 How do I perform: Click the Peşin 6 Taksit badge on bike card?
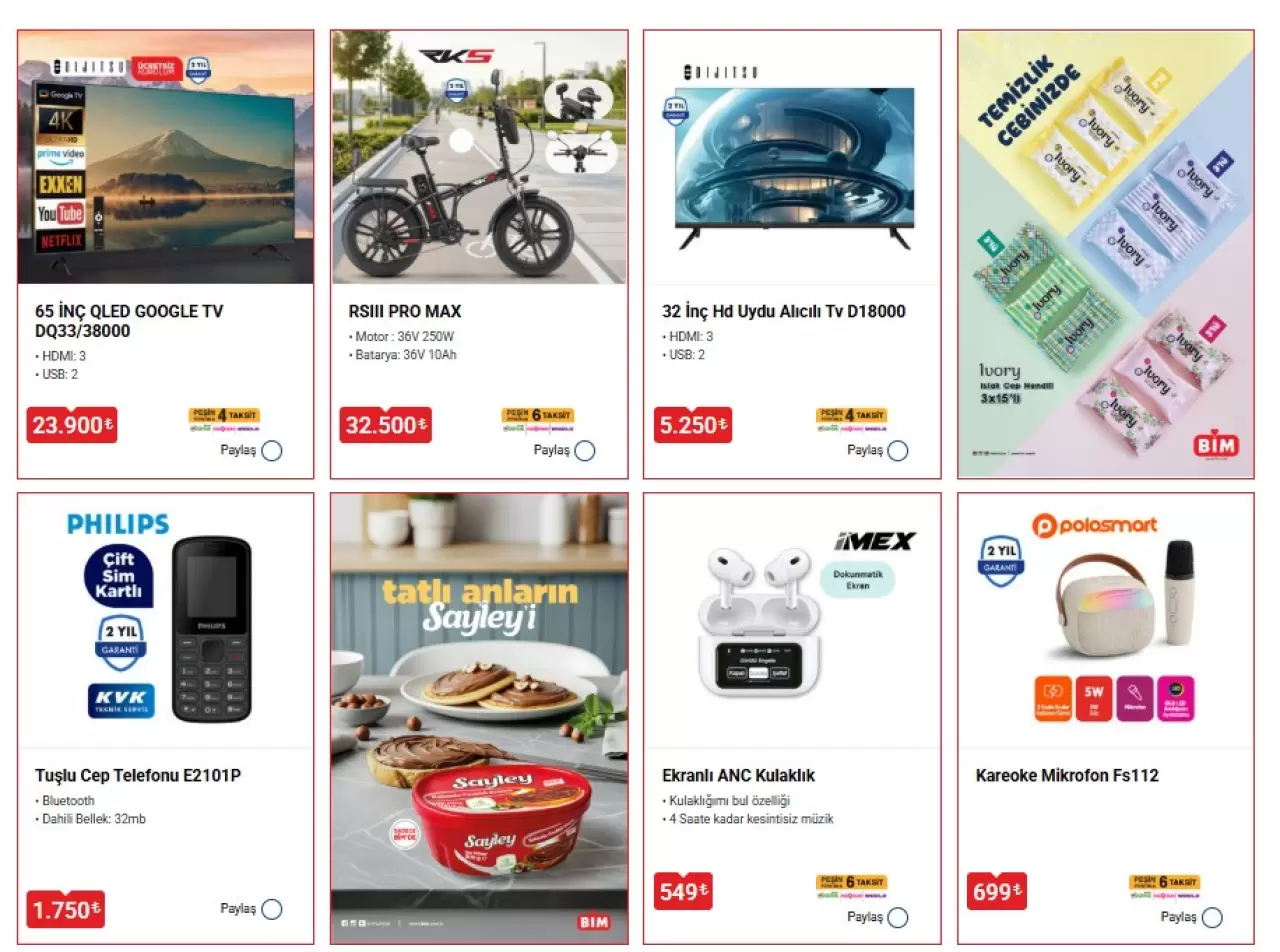pos(538,420)
